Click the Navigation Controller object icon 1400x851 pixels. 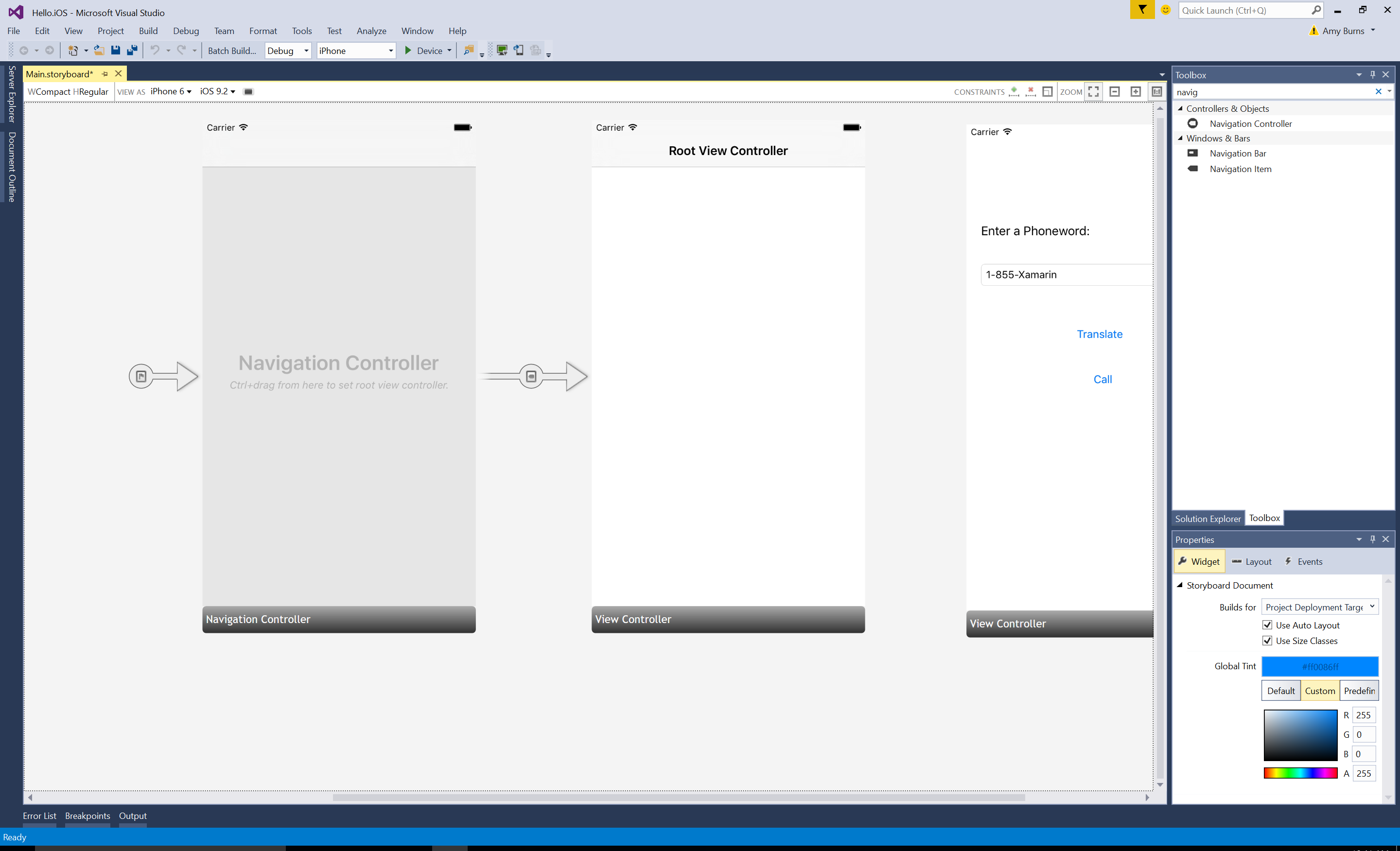click(1192, 123)
